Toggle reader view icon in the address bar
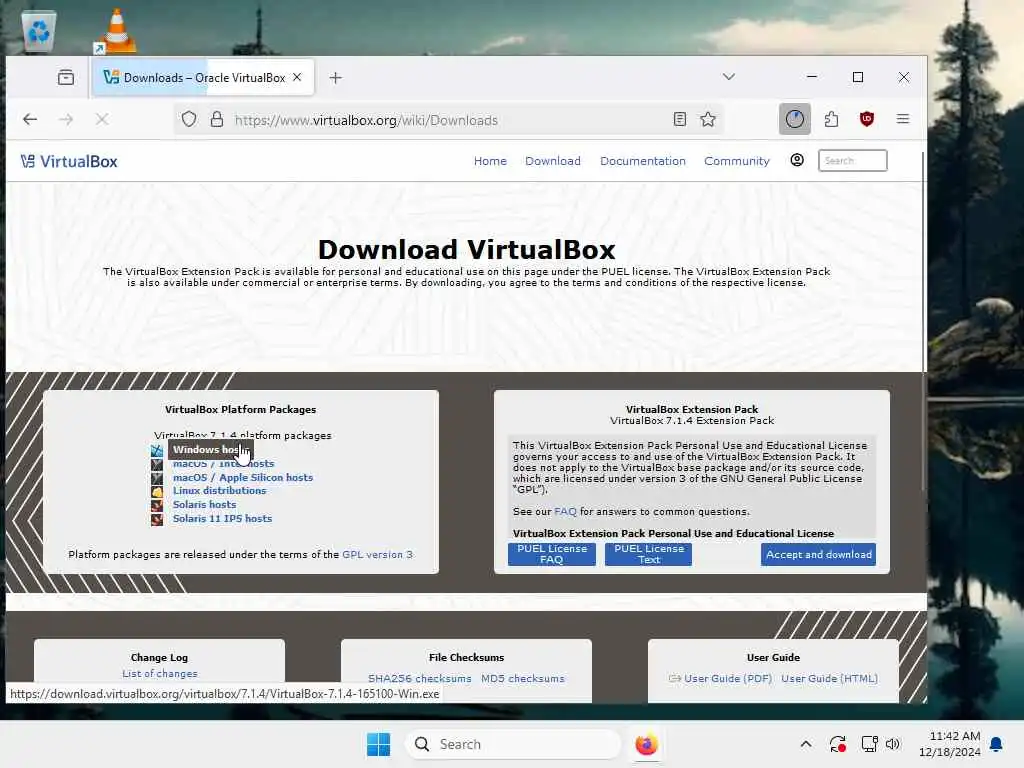The image size is (1024, 768). pyautogui.click(x=679, y=120)
